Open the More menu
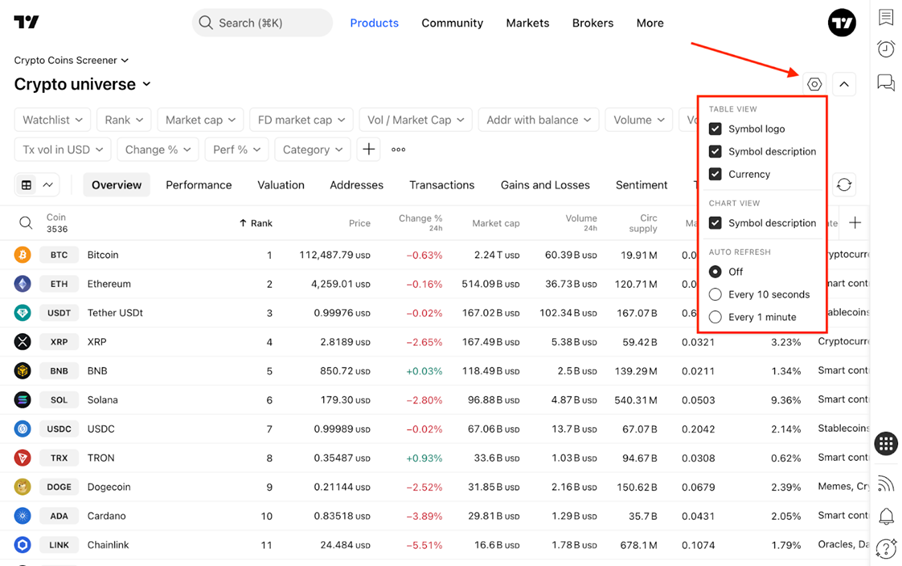 650,23
